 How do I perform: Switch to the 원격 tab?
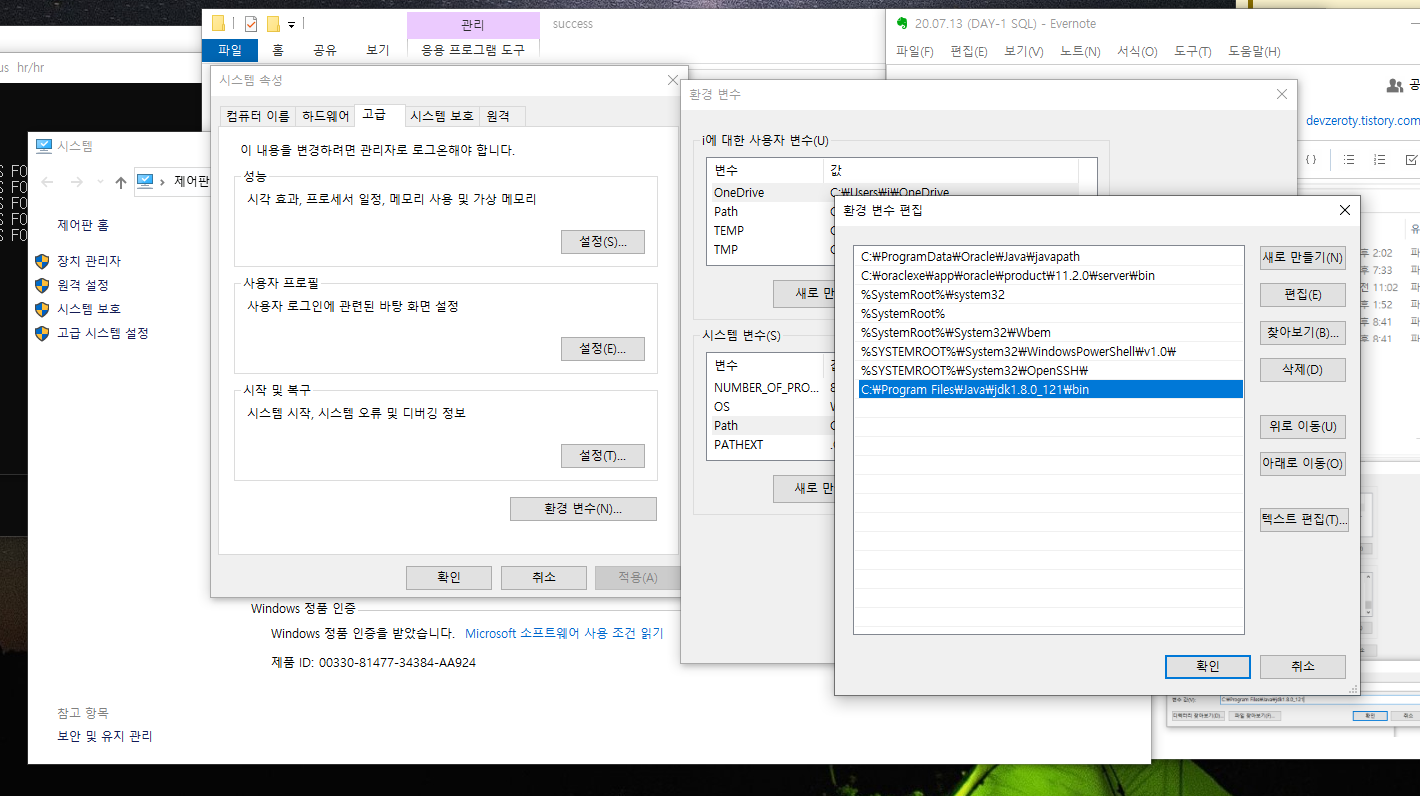click(498, 116)
